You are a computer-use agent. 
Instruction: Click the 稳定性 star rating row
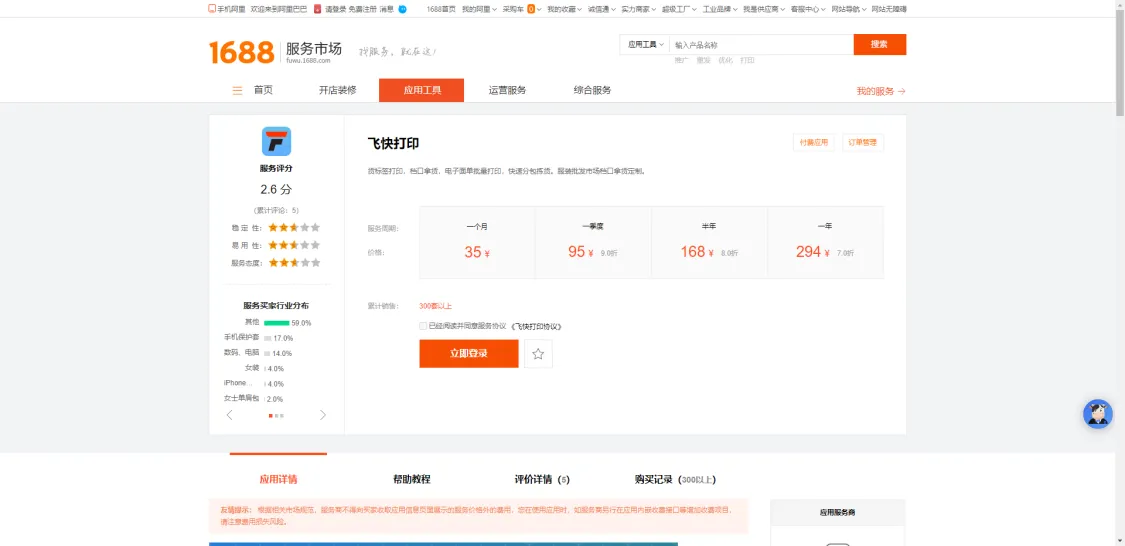276,227
